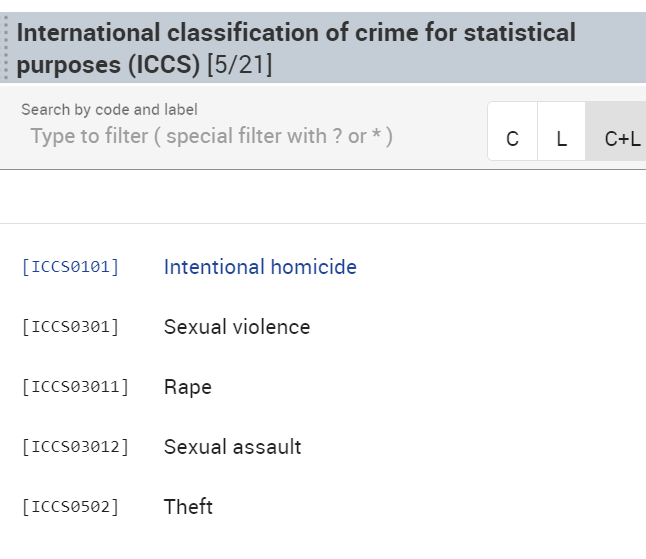Click the ICCS panel header title
The image size is (646, 559).
pos(296,33)
